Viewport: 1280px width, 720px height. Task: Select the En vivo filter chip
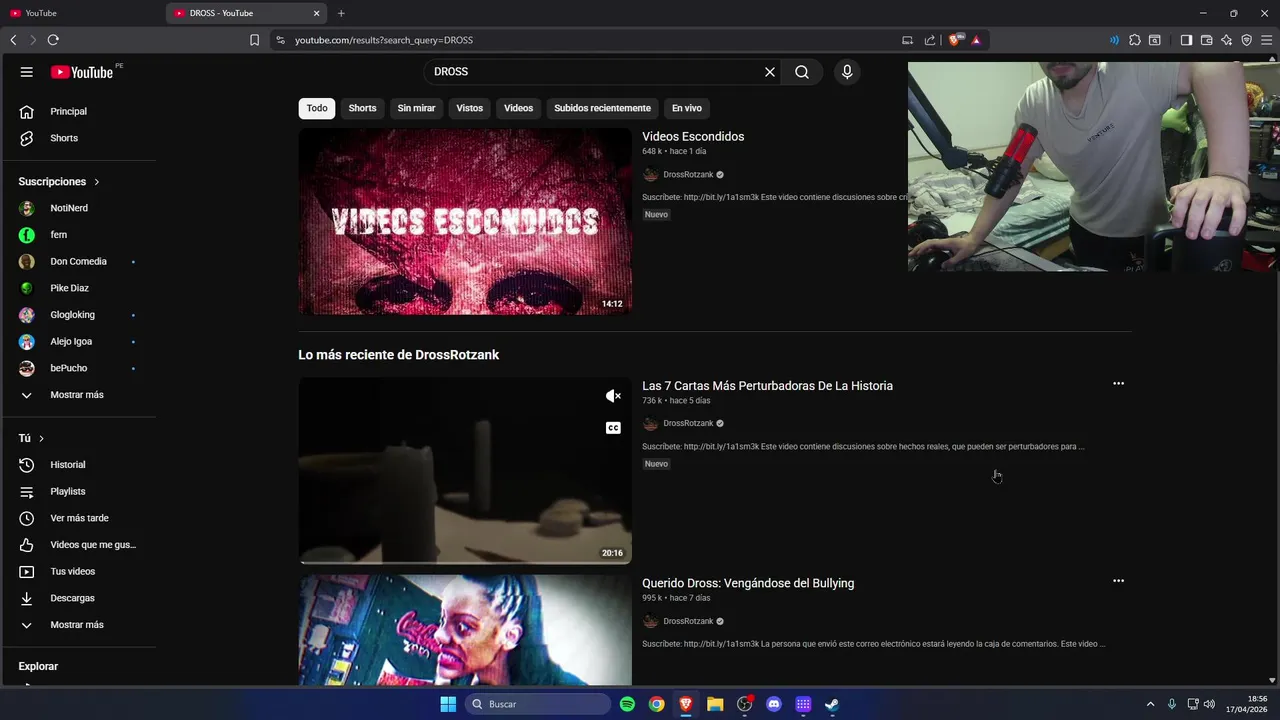pos(686,108)
